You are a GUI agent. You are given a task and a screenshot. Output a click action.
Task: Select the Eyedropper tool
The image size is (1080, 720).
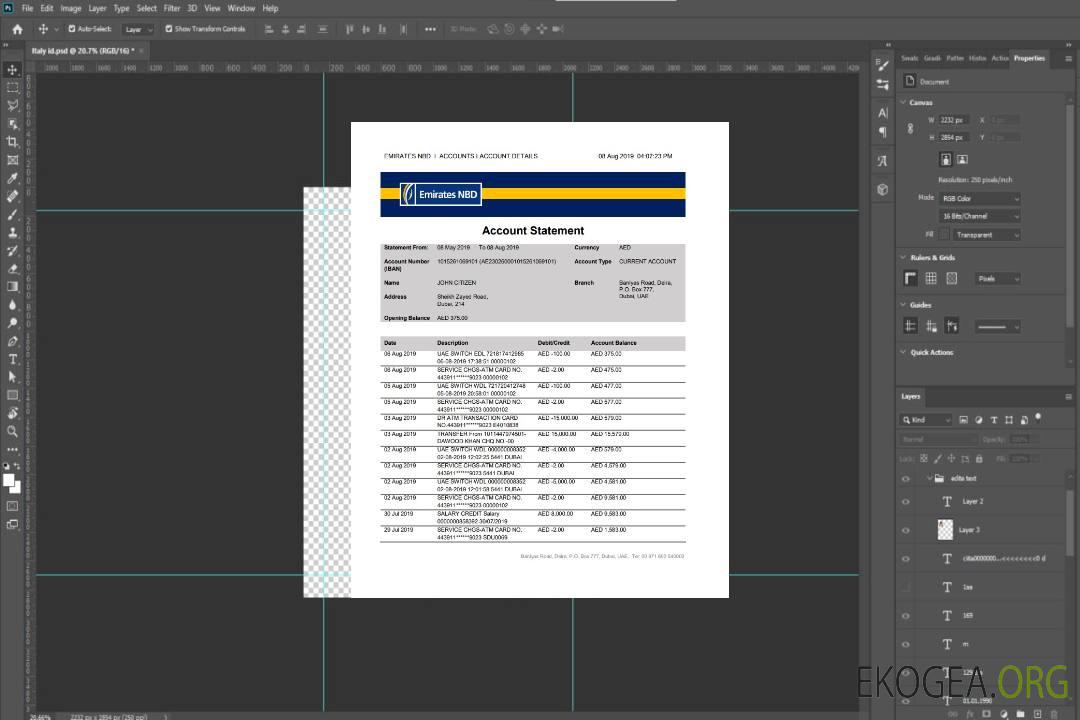pos(12,178)
